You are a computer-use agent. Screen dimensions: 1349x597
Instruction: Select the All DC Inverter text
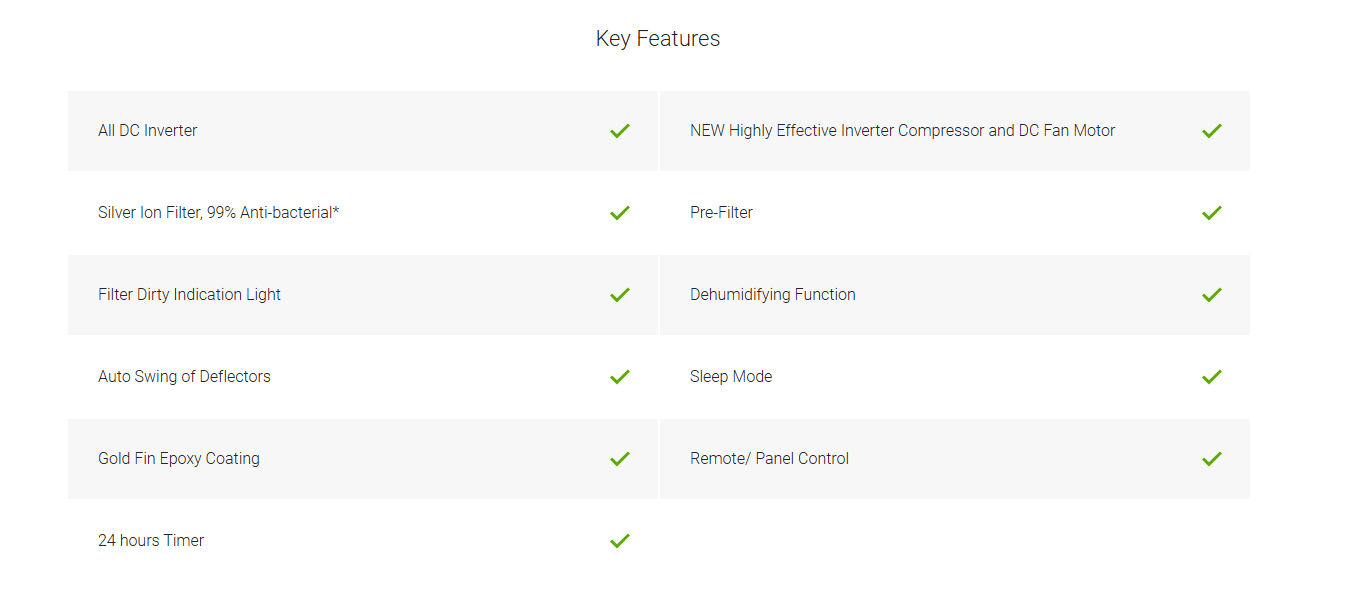(x=148, y=131)
